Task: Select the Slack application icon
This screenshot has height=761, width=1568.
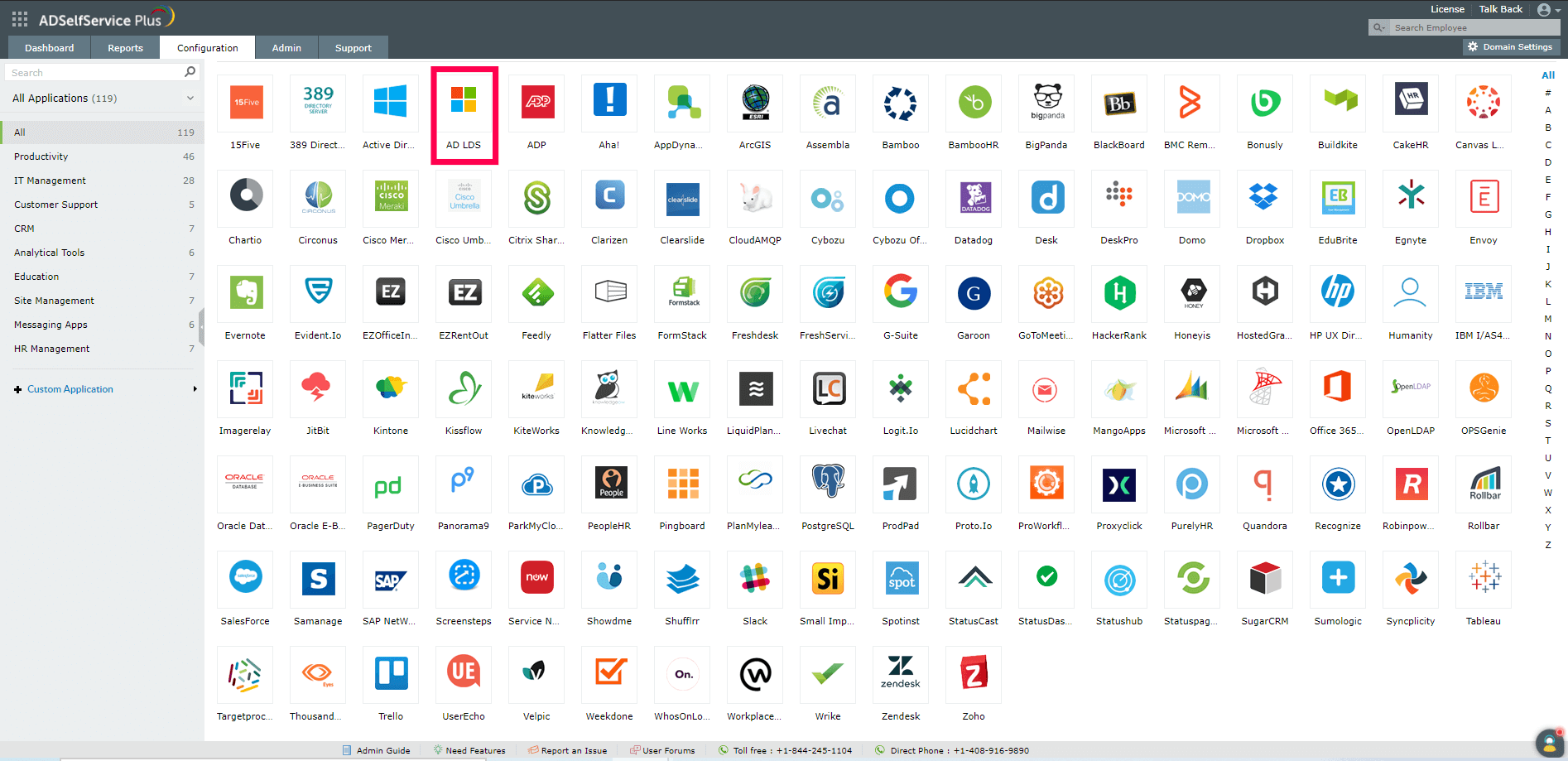Action: pyautogui.click(x=756, y=579)
